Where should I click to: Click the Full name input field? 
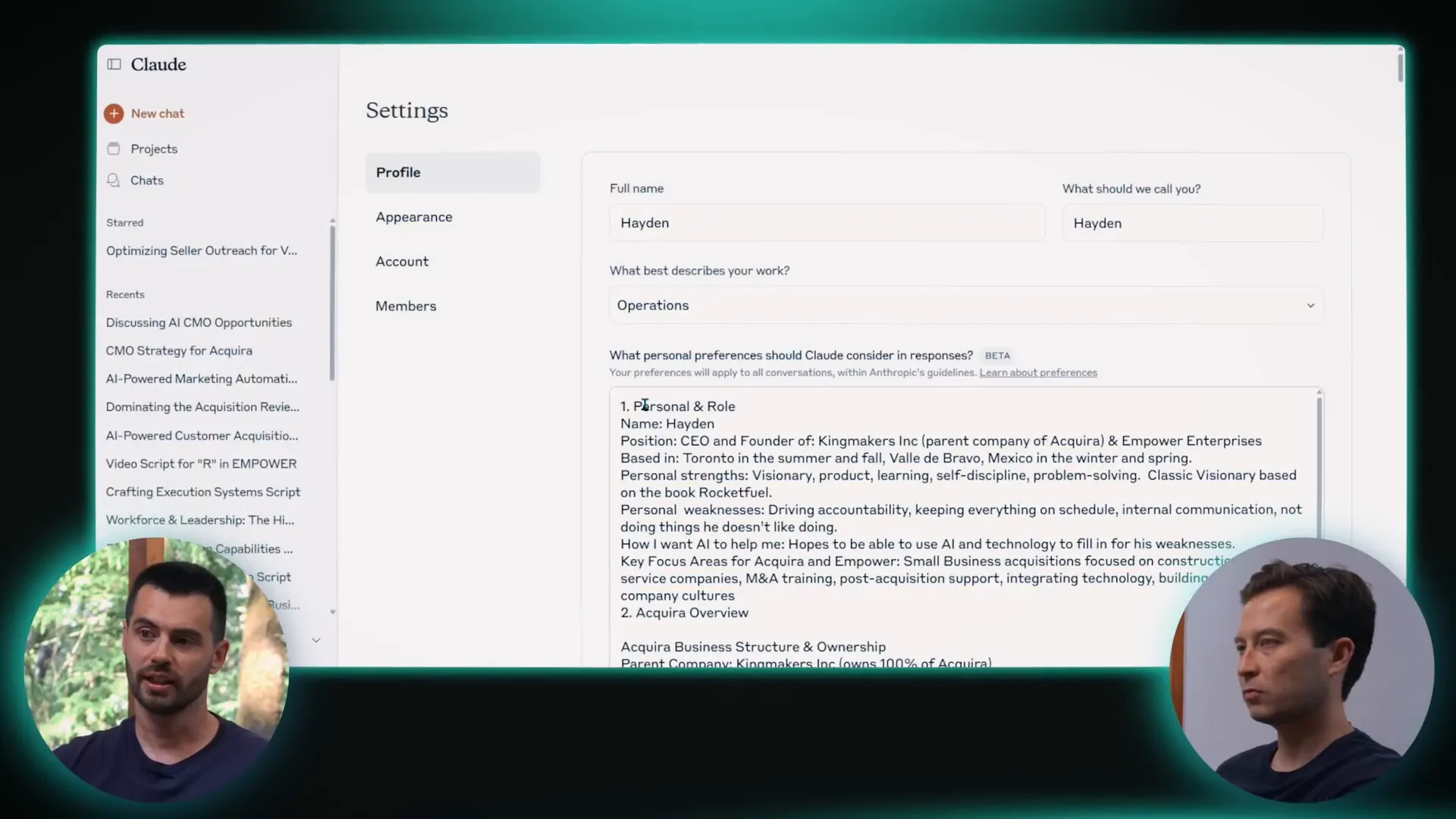coord(827,223)
